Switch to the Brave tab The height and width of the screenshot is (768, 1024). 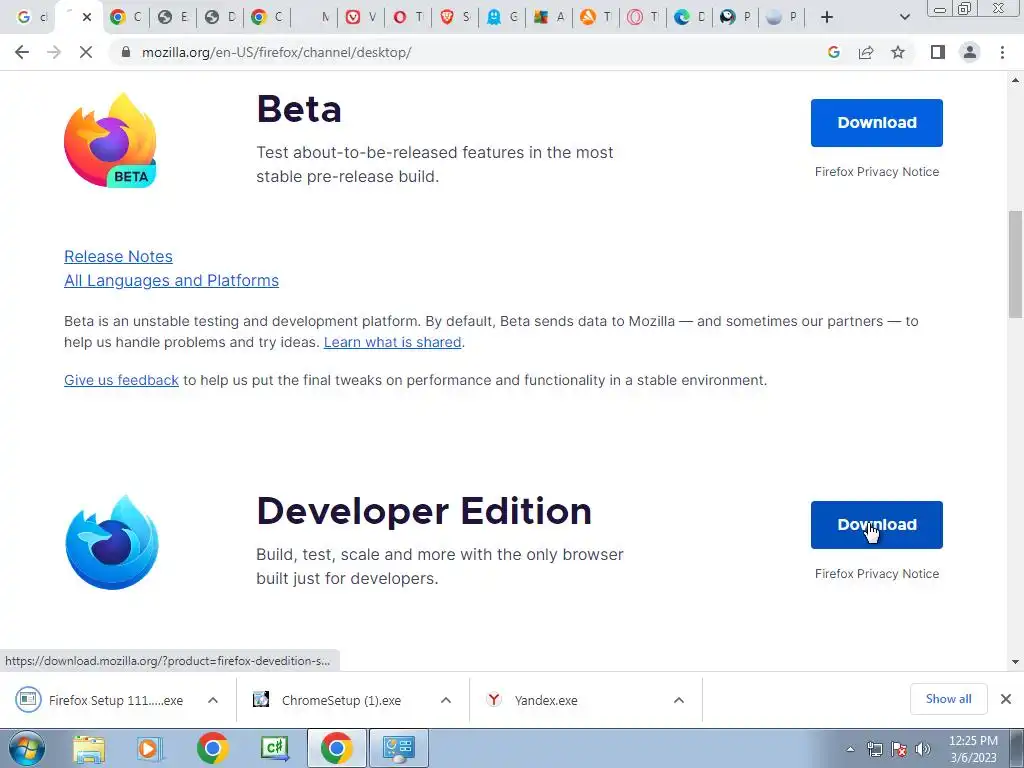pyautogui.click(x=455, y=17)
